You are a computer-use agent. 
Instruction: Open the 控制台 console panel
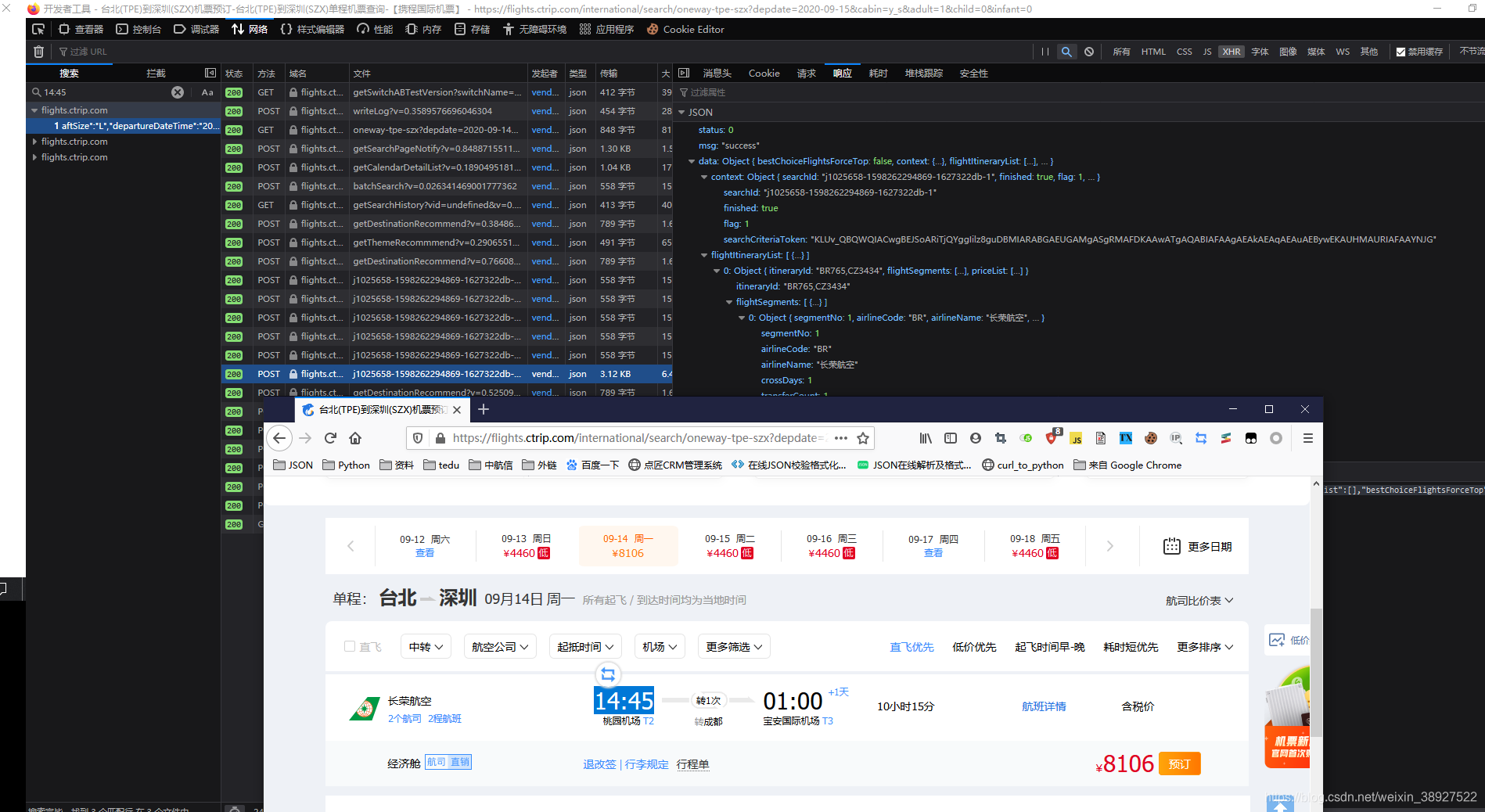coord(138,29)
